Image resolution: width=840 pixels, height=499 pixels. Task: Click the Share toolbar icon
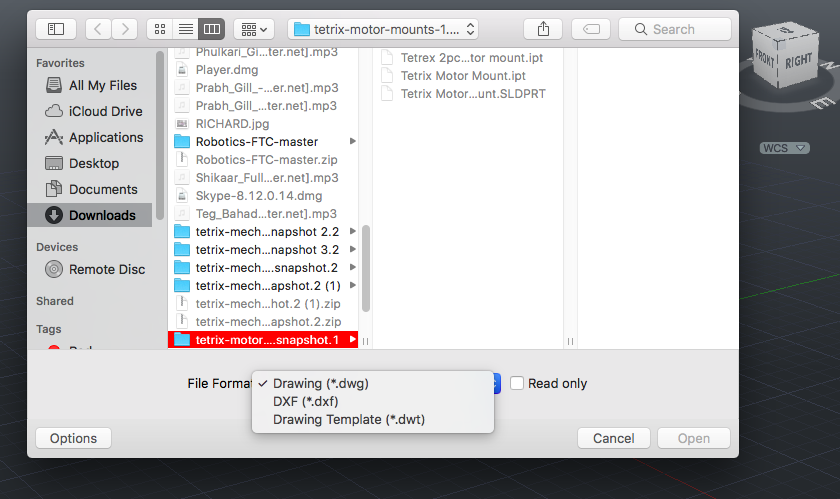pyautogui.click(x=543, y=29)
